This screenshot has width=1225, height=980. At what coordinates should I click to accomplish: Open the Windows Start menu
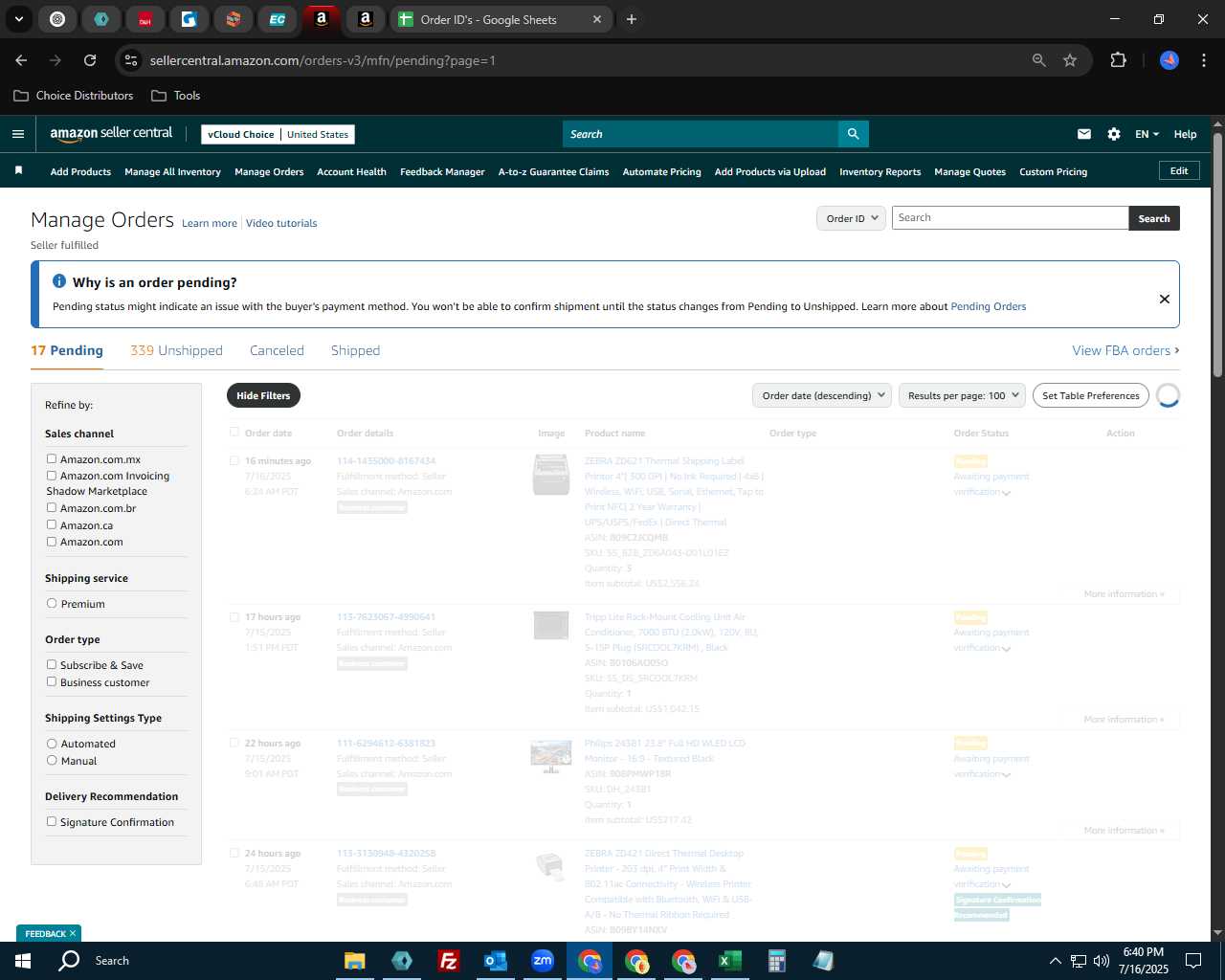click(23, 961)
